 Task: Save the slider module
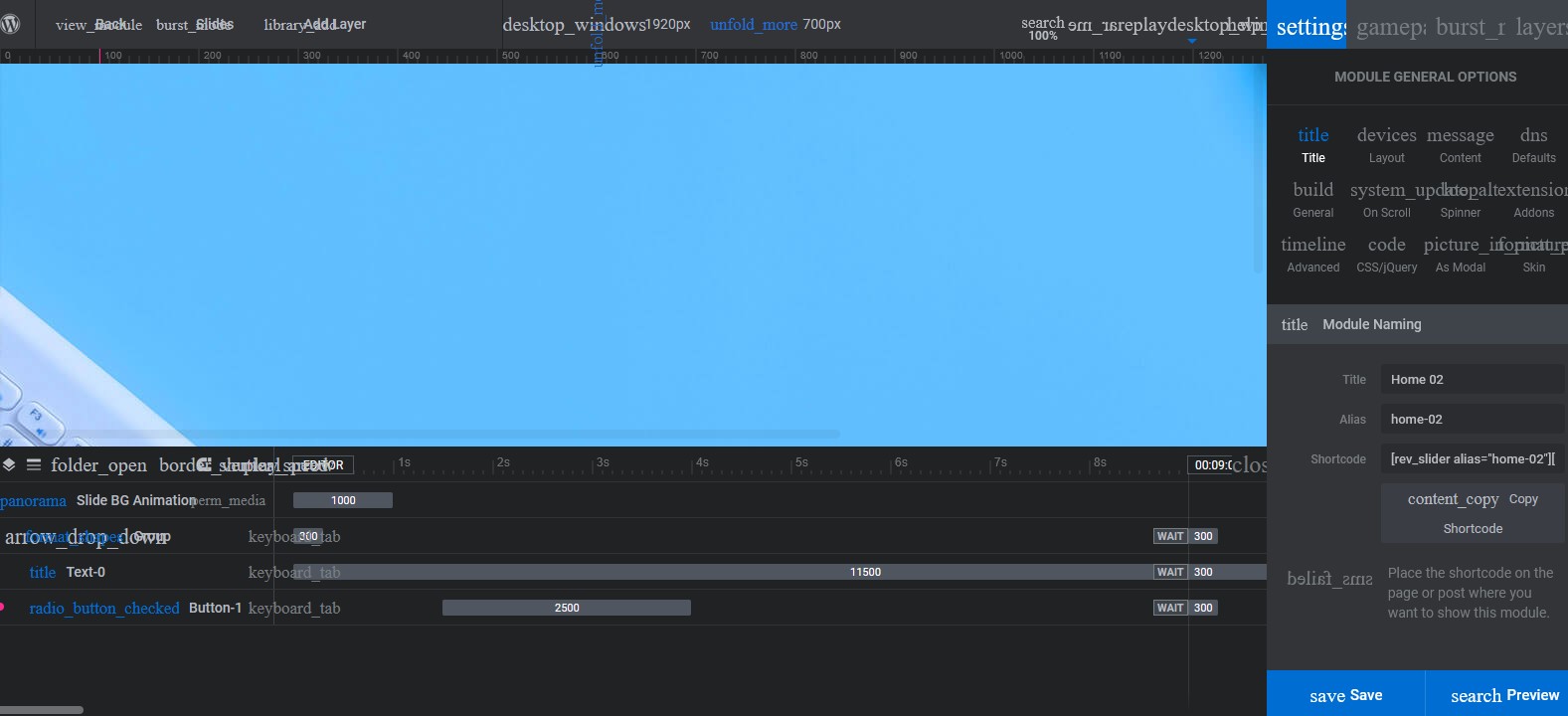(x=1345, y=695)
